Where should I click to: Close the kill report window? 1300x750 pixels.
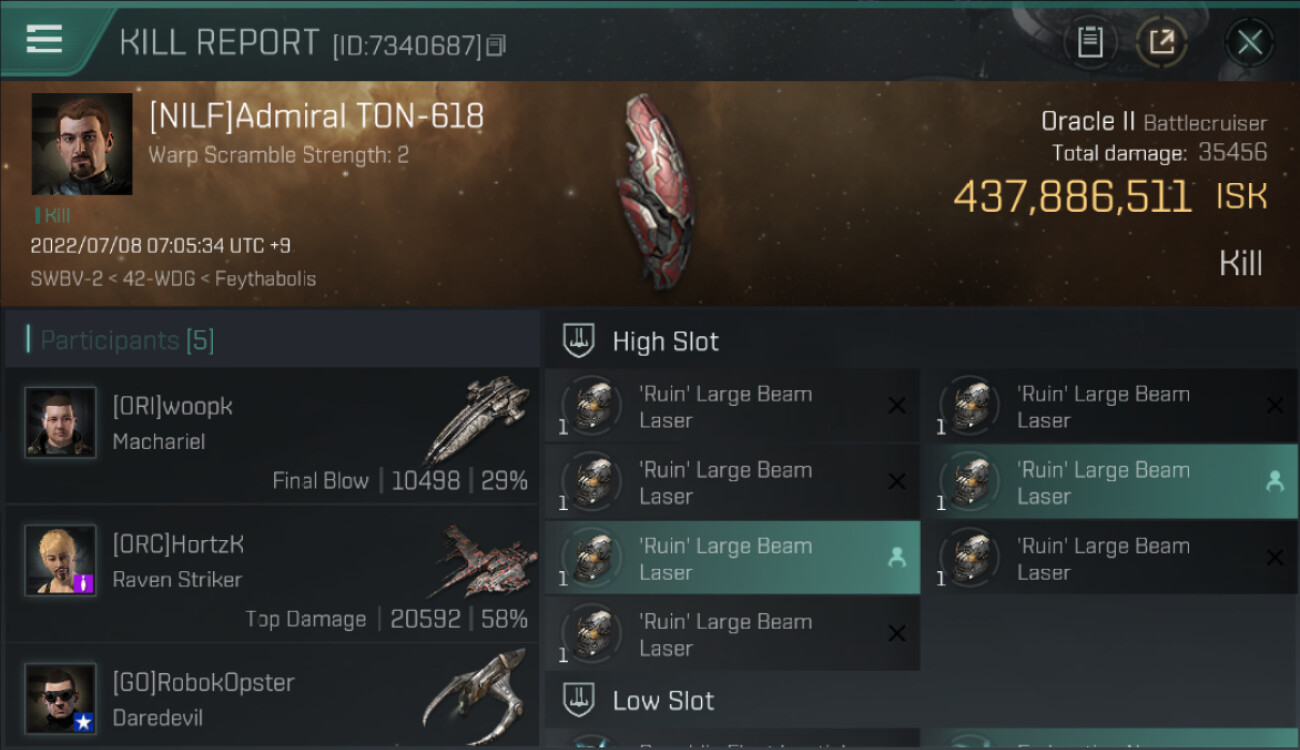pyautogui.click(x=1249, y=42)
